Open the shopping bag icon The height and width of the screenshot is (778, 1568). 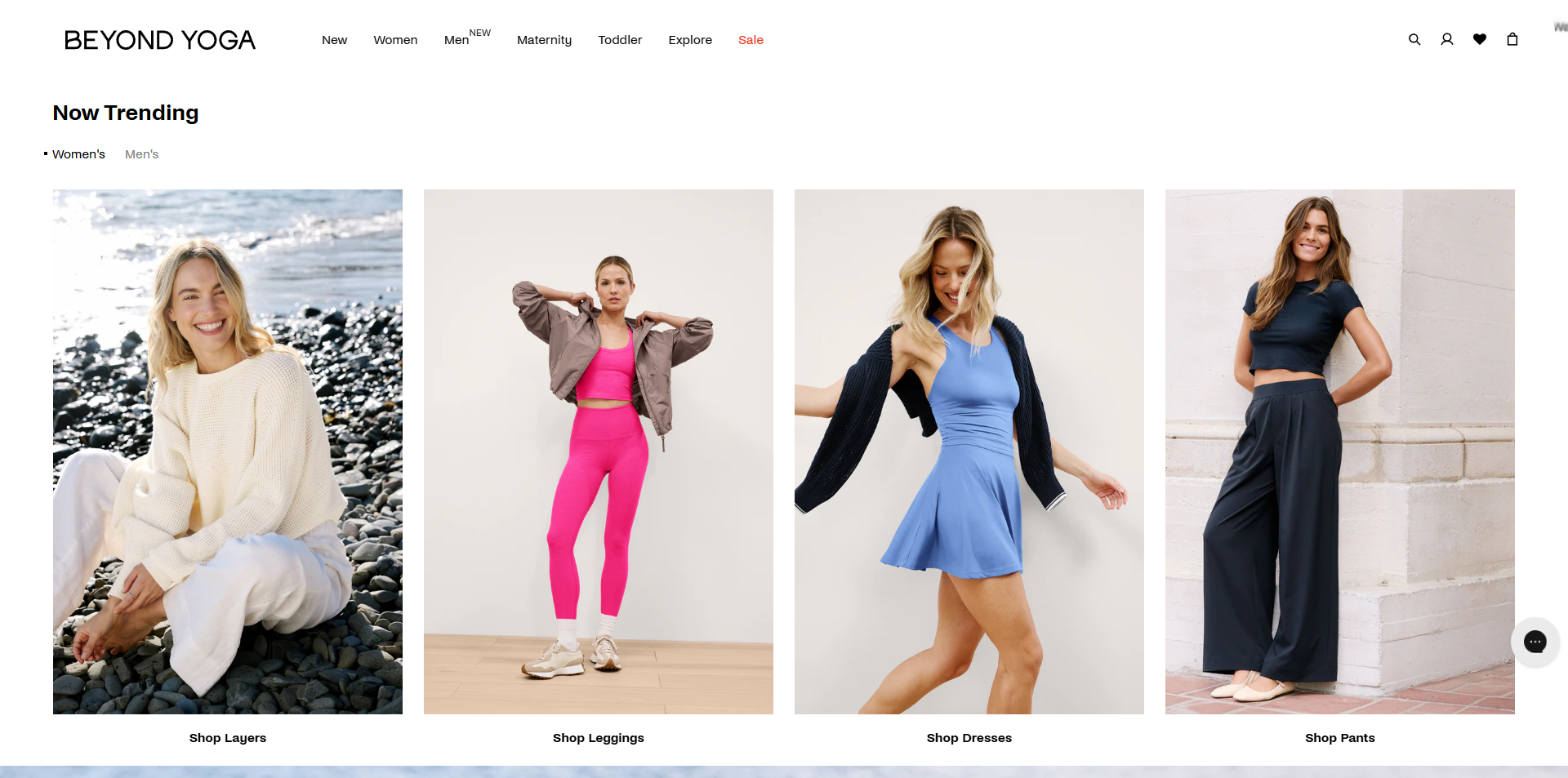[x=1512, y=39]
